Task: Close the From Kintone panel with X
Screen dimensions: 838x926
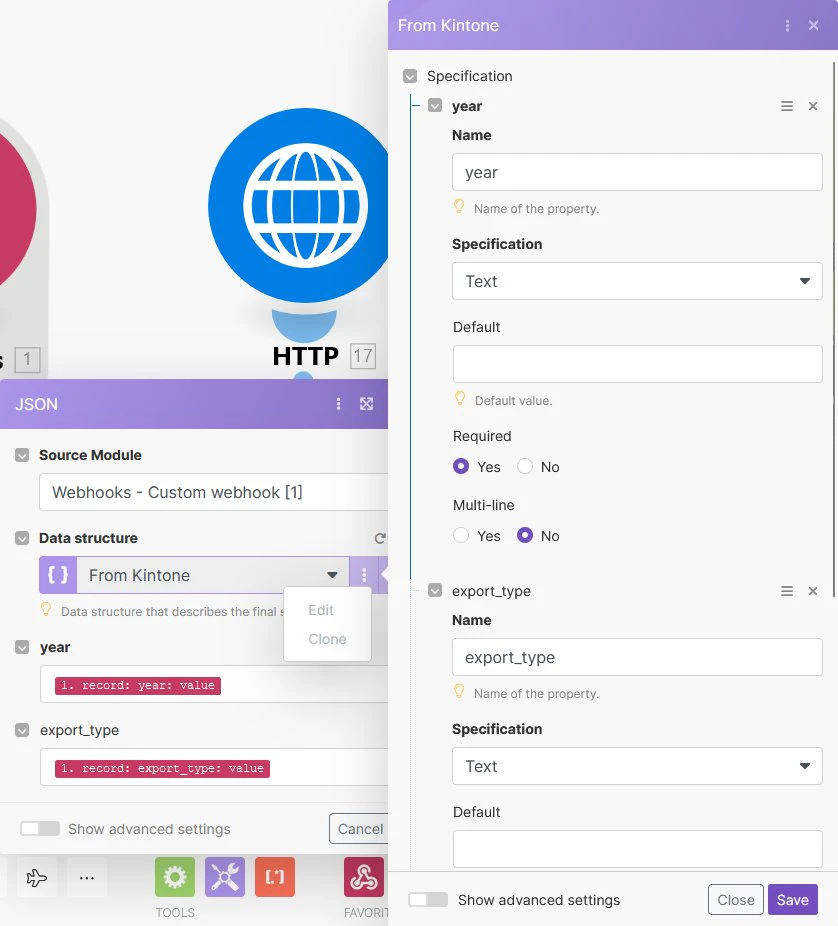Action: [814, 25]
